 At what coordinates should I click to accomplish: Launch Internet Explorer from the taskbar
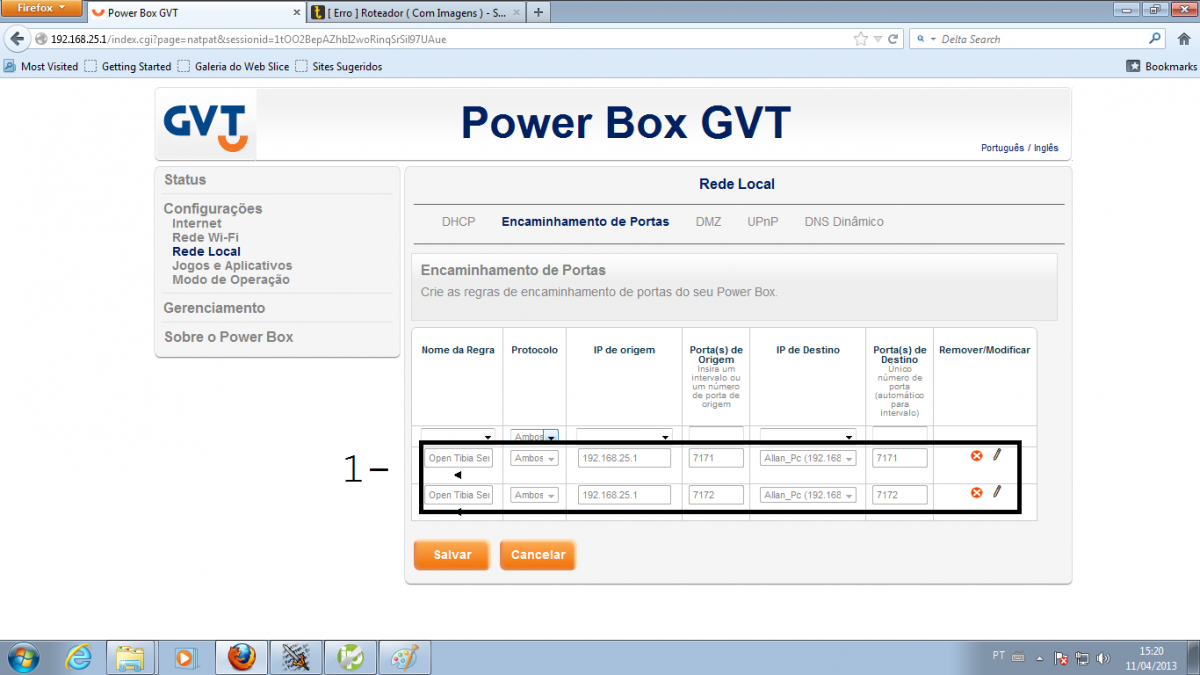coord(78,657)
